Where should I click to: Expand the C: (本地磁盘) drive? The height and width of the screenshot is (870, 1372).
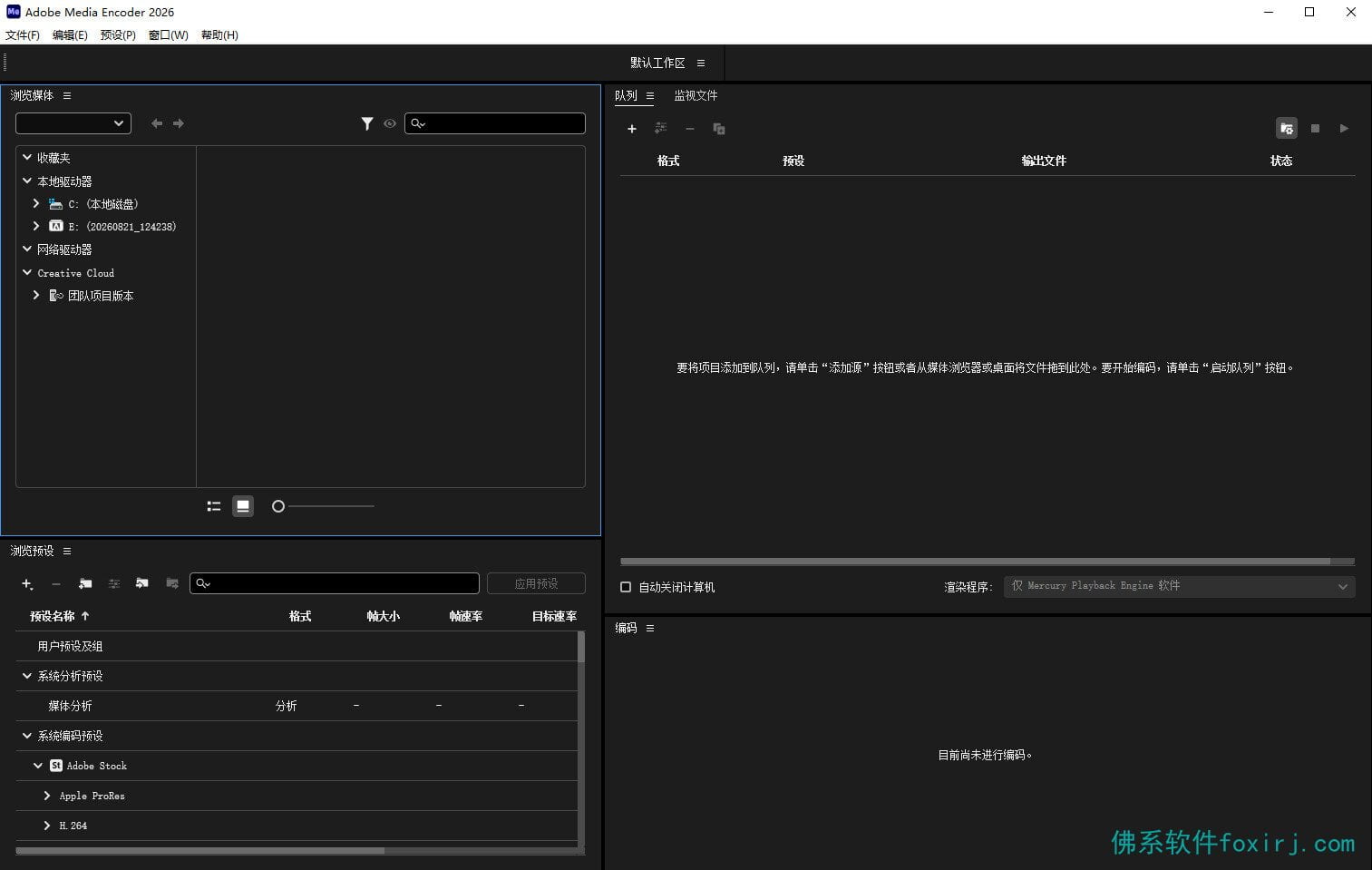coord(36,204)
